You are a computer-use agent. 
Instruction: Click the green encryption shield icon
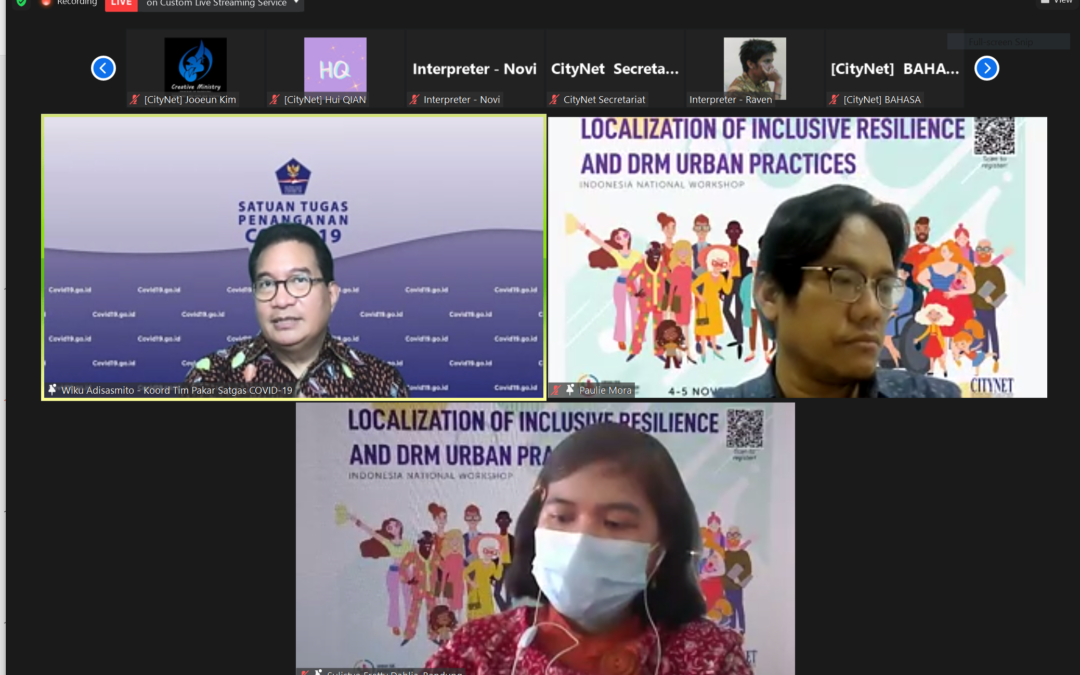[21, 3]
